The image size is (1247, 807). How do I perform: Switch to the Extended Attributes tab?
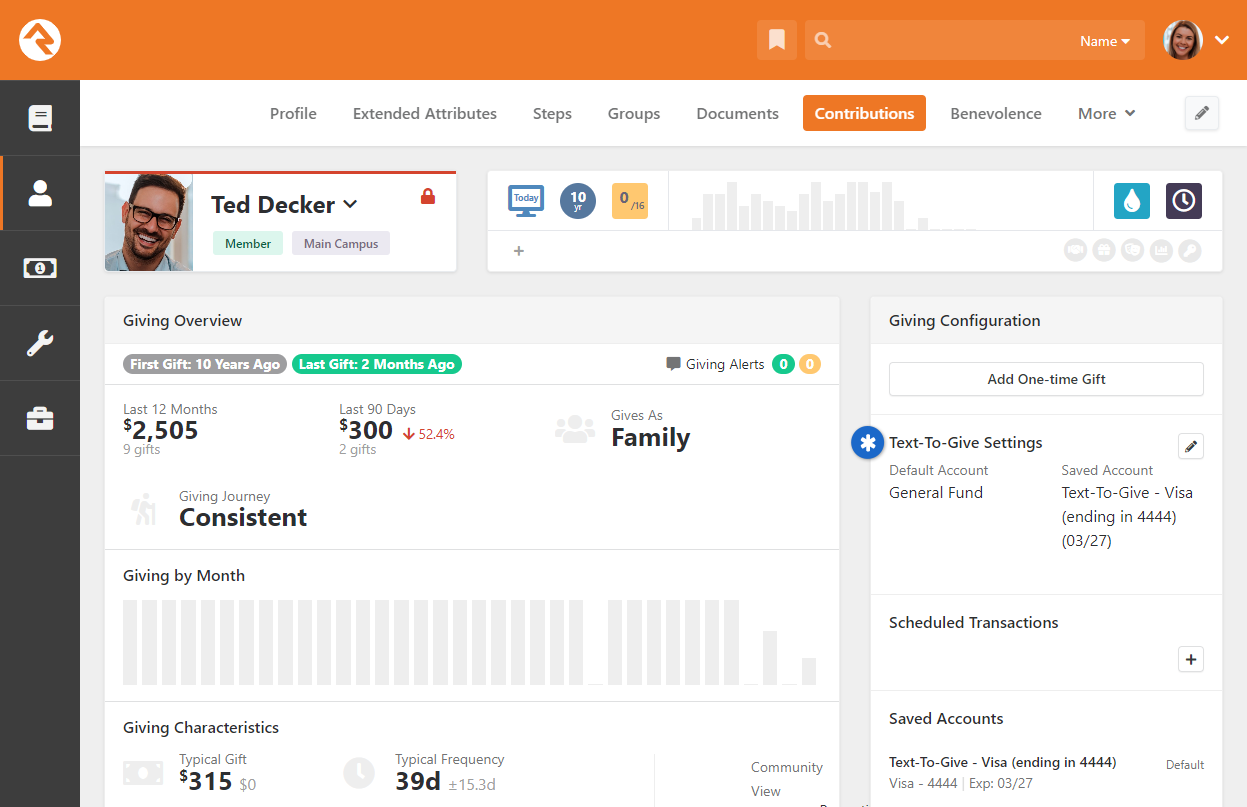pyautogui.click(x=425, y=113)
